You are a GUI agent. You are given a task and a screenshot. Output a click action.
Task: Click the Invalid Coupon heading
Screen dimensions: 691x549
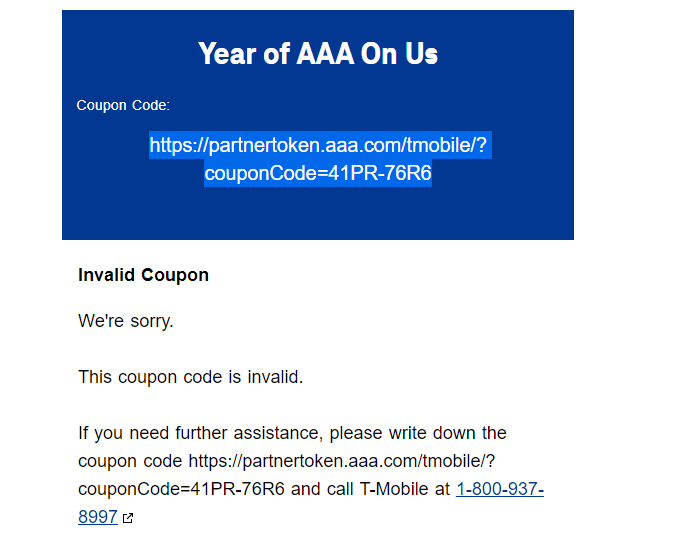[143, 275]
